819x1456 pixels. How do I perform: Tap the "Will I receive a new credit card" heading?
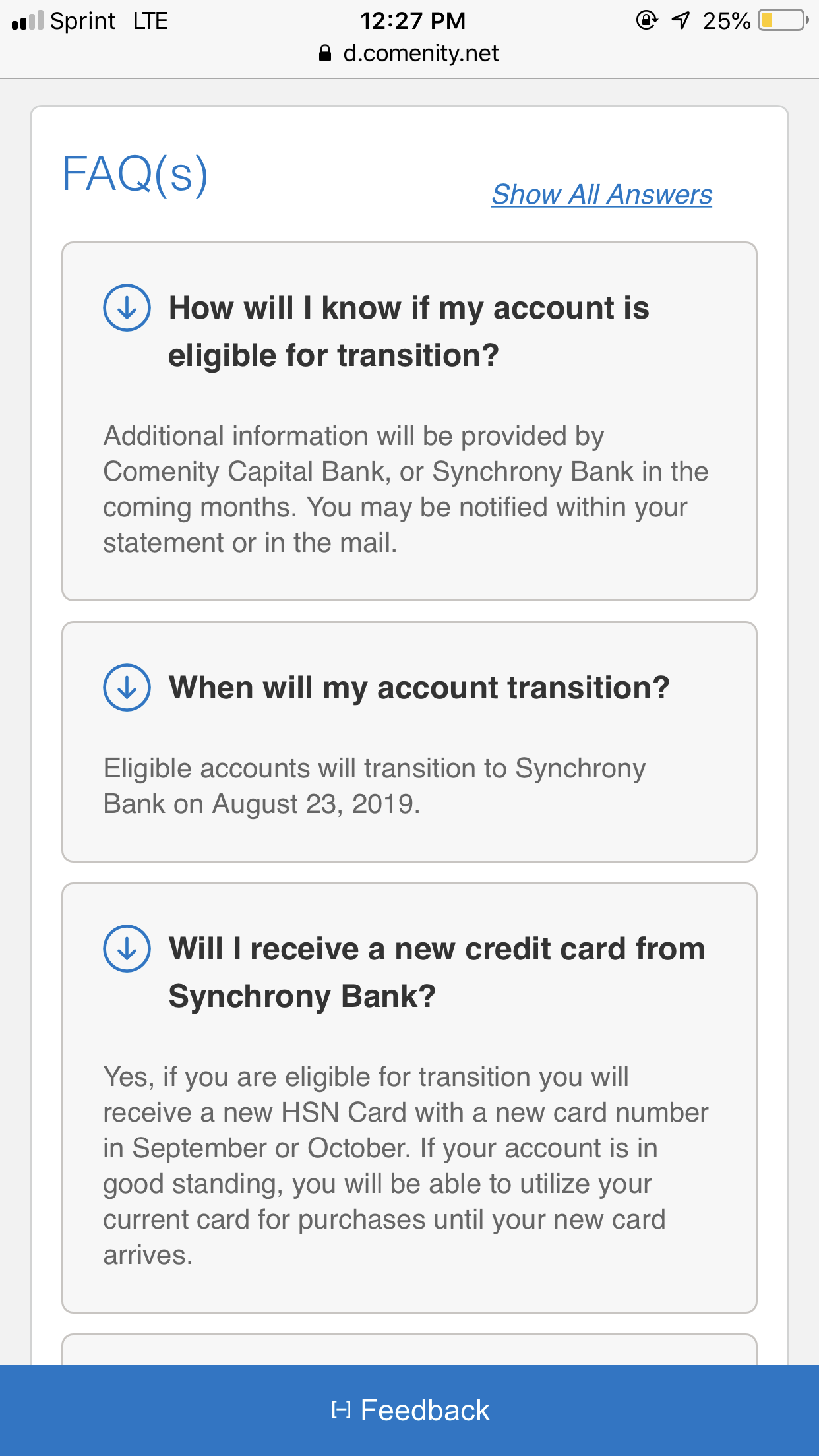[437, 972]
